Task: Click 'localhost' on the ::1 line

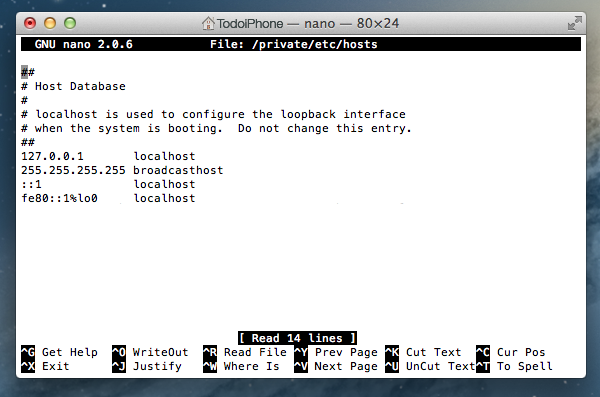Action: click(164, 184)
